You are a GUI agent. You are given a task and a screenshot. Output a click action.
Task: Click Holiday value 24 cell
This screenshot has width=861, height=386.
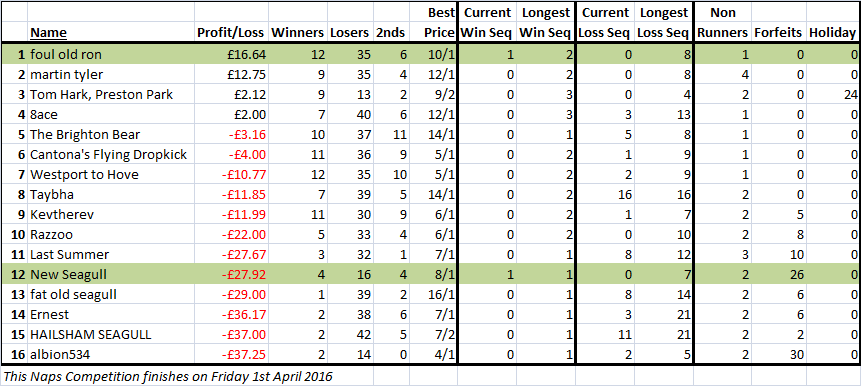[x=832, y=94]
